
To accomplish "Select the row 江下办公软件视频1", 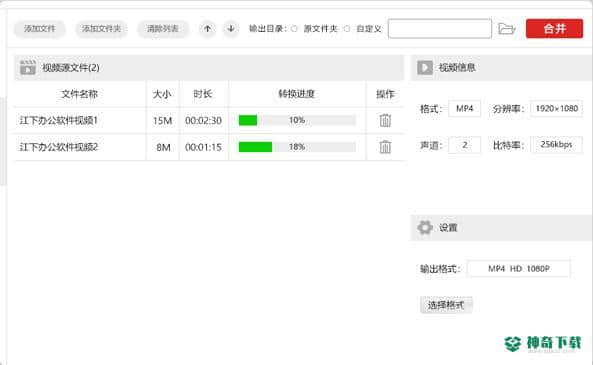I will click(x=209, y=120).
